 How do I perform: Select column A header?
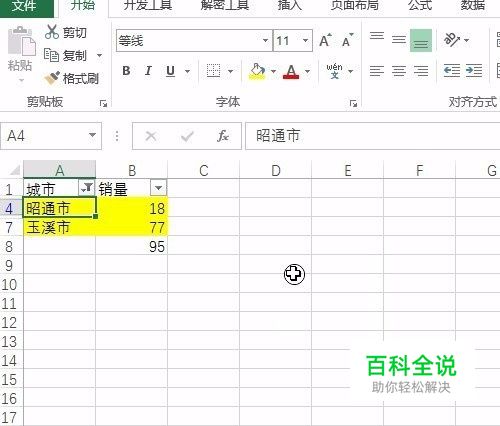pyautogui.click(x=60, y=170)
